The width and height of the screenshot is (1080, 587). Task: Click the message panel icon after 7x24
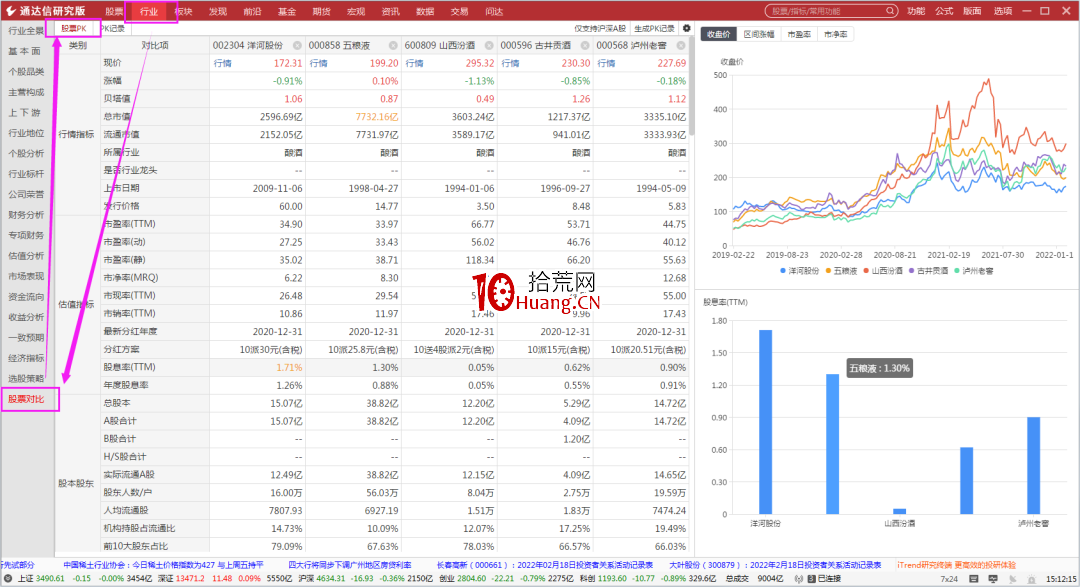click(973, 579)
